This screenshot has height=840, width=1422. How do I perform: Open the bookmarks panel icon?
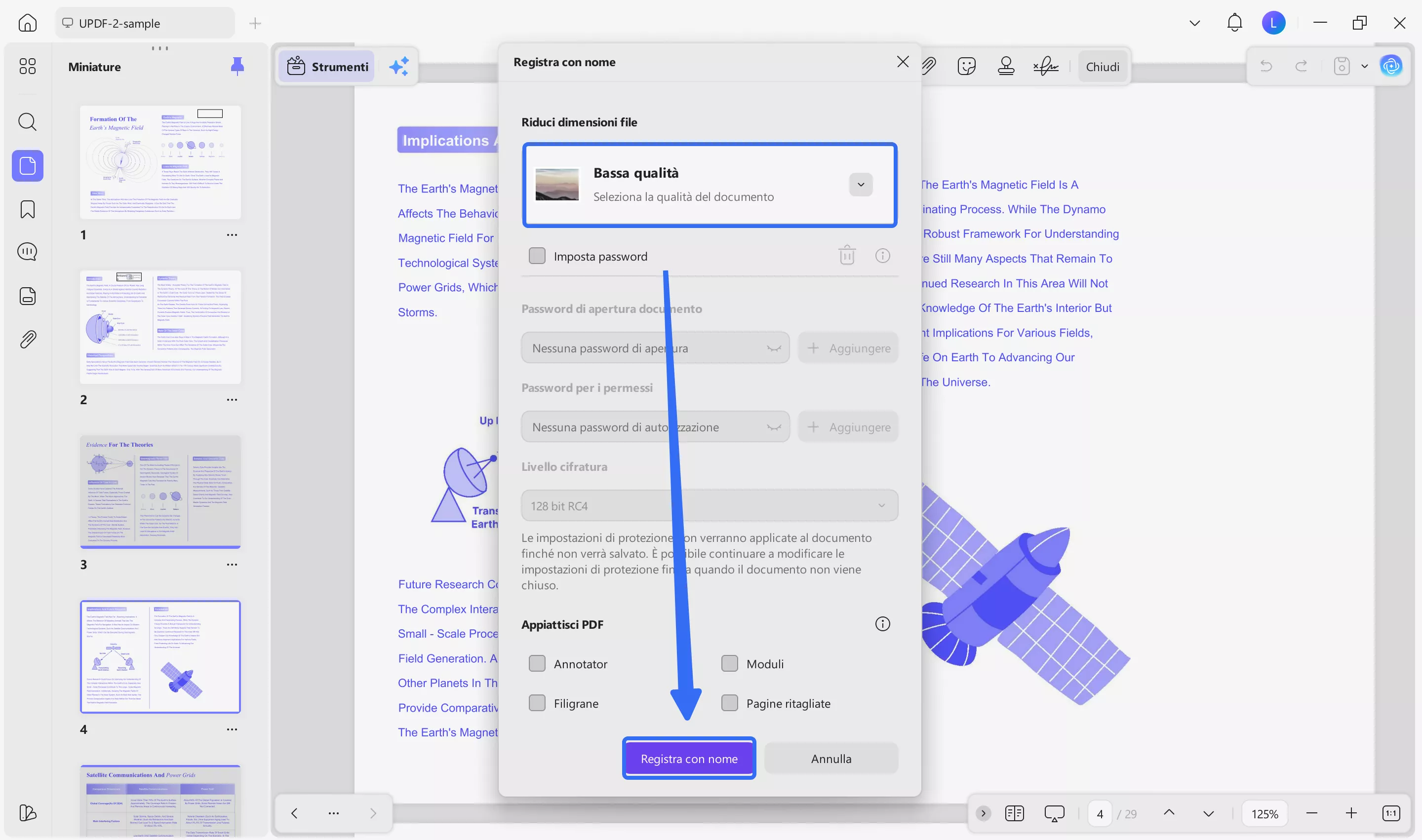coord(27,209)
